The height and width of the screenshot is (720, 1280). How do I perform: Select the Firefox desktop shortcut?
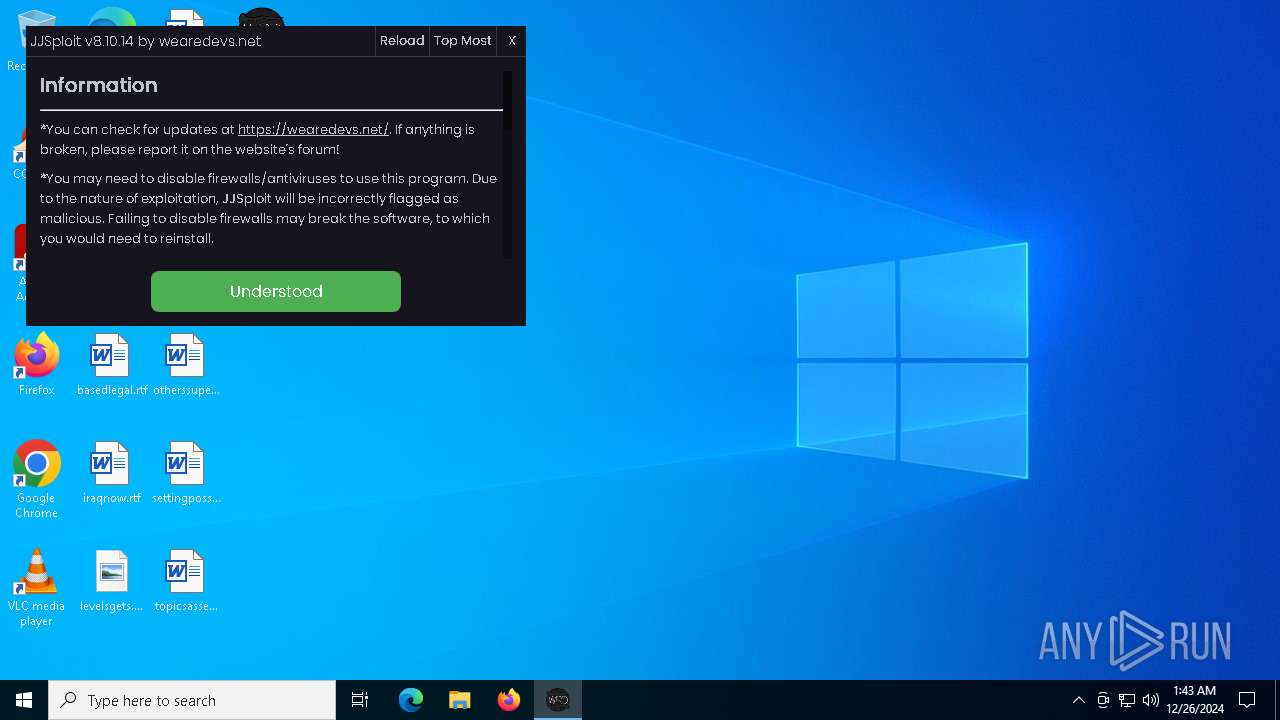pyautogui.click(x=37, y=365)
